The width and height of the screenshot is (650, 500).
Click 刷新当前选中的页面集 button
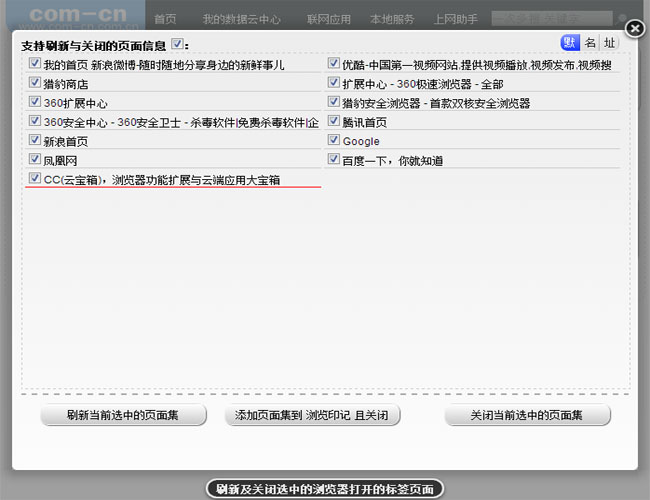coord(123,415)
